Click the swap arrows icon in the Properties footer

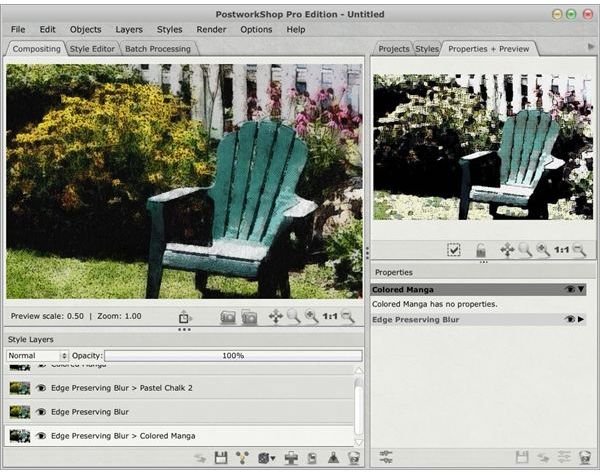543,457
